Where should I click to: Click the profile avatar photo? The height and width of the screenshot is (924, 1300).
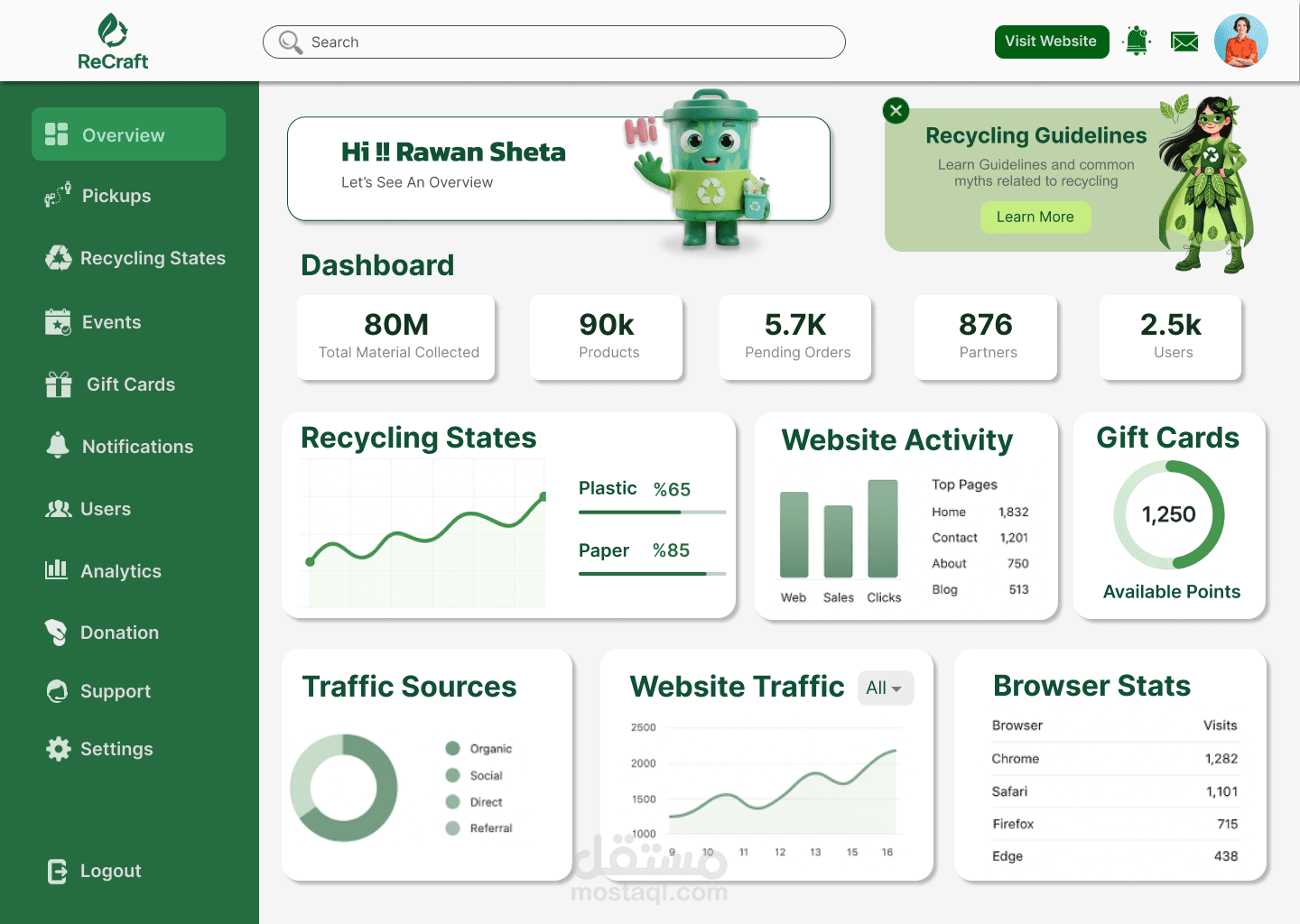pos(1241,40)
